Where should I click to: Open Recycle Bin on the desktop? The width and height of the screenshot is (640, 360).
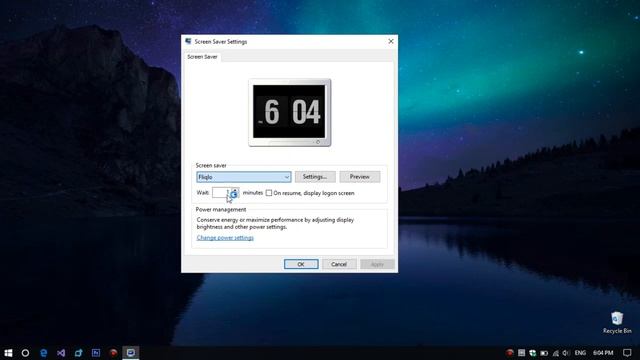[617, 322]
